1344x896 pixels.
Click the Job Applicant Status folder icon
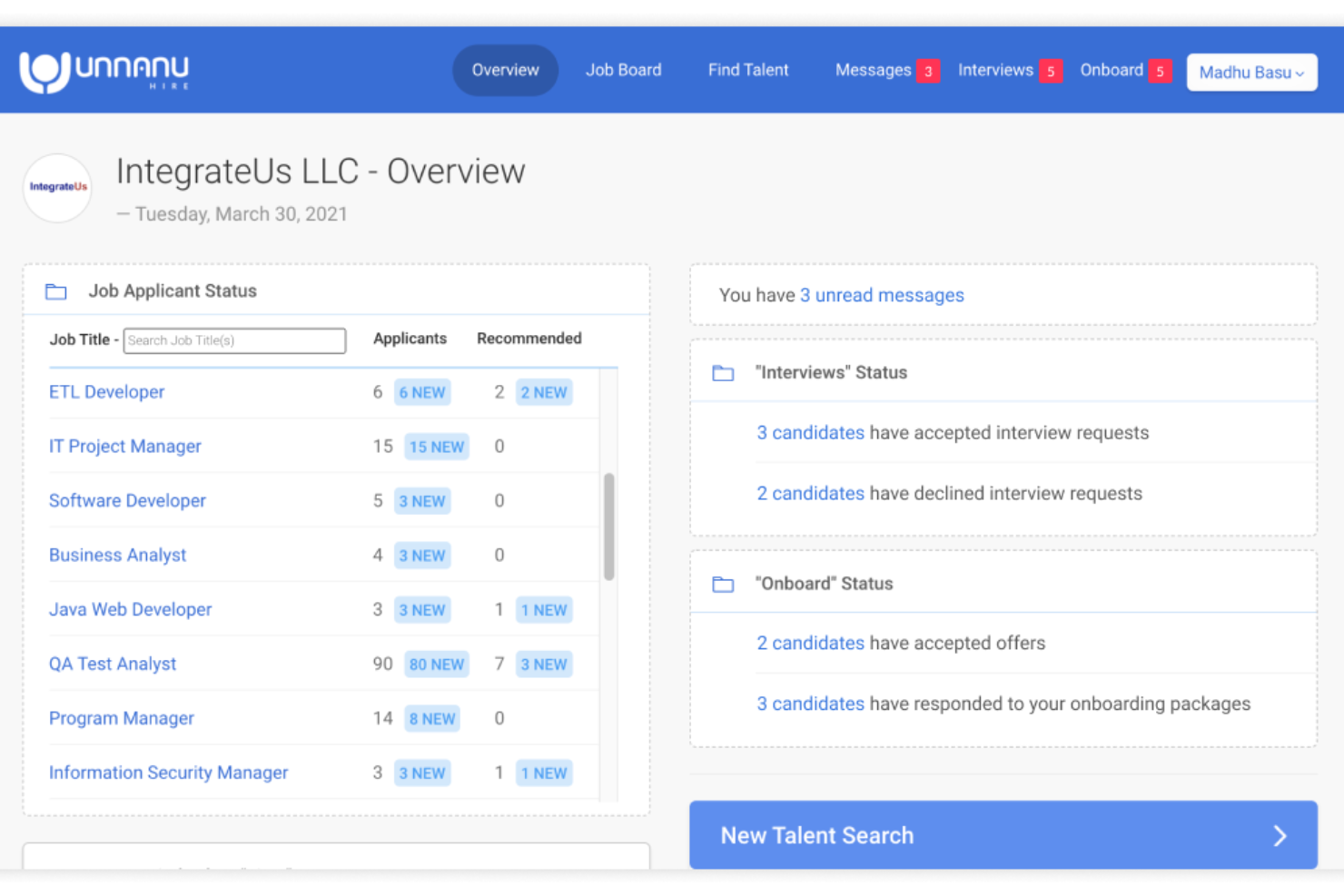point(56,291)
